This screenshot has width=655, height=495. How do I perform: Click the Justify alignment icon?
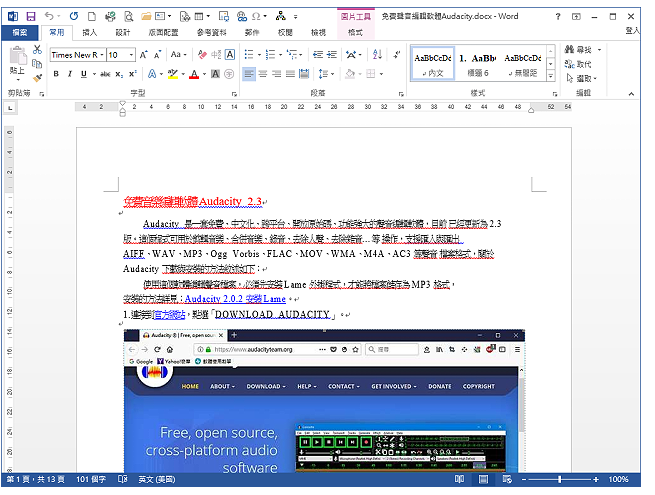(x=290, y=74)
